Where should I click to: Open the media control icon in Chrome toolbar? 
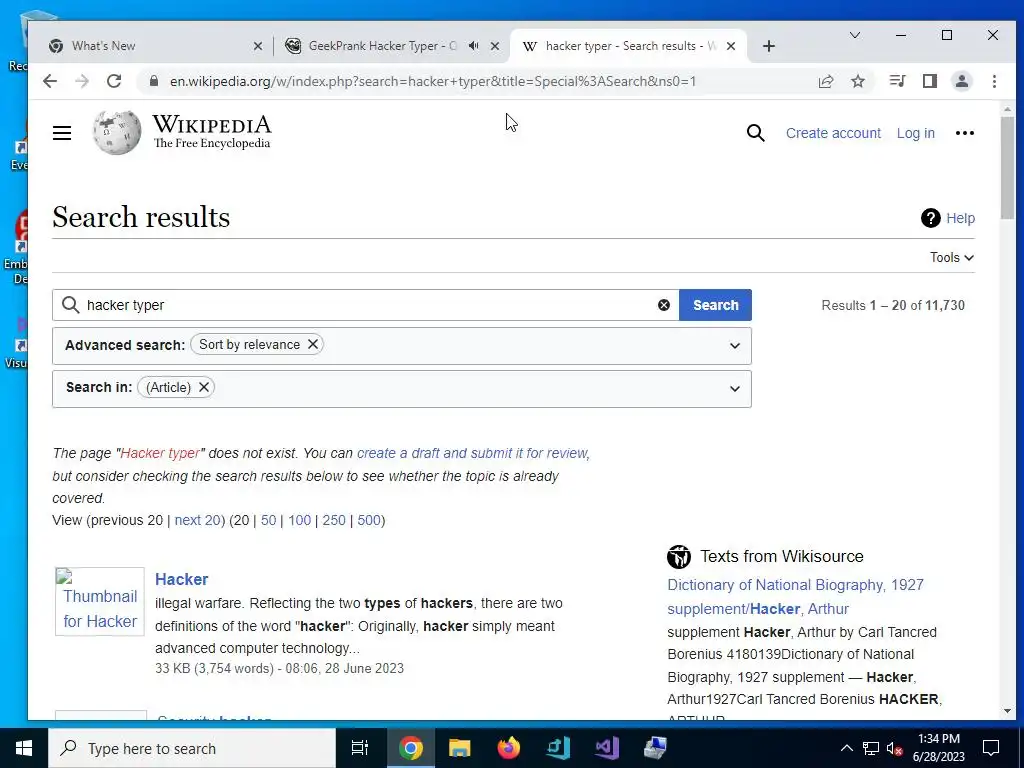(897, 81)
